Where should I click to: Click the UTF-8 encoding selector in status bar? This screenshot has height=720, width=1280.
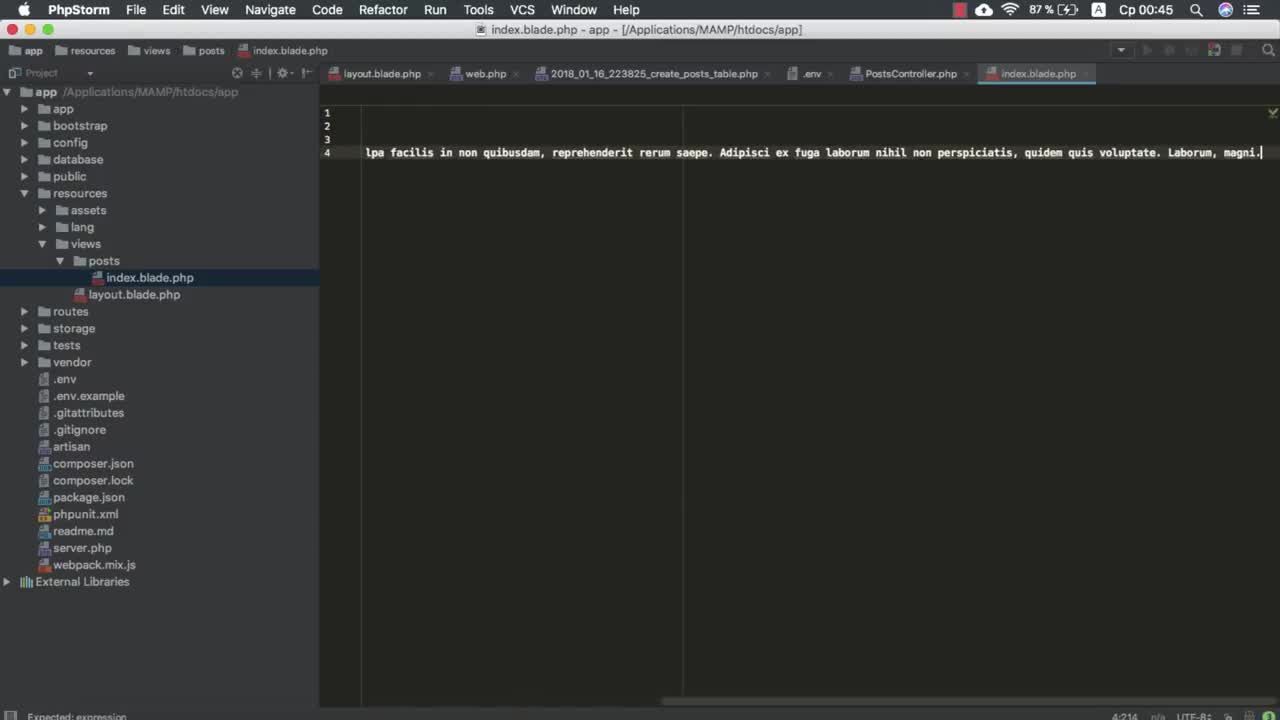[x=1194, y=716]
